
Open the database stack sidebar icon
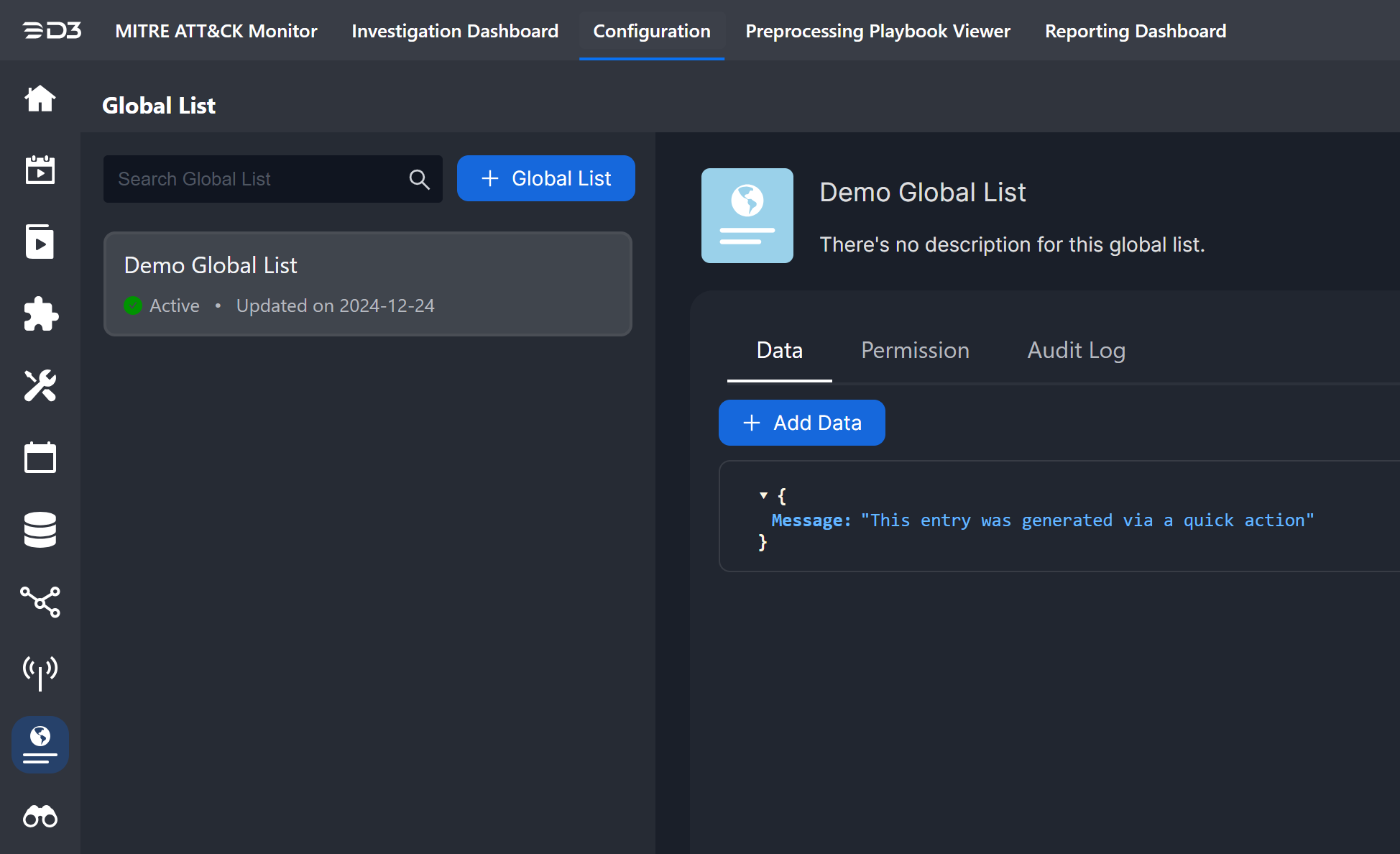tap(40, 530)
